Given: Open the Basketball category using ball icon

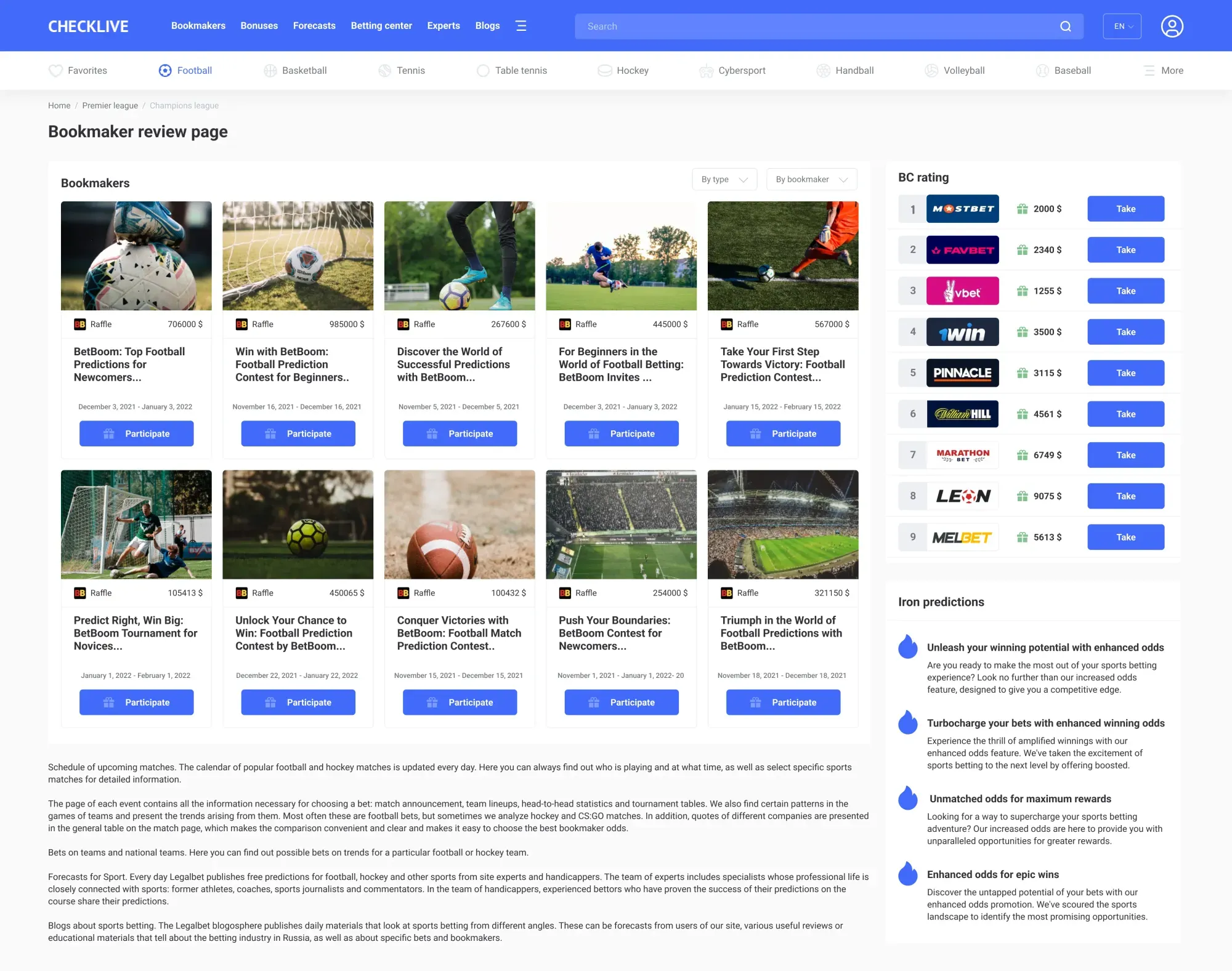Looking at the screenshot, I should [x=269, y=70].
